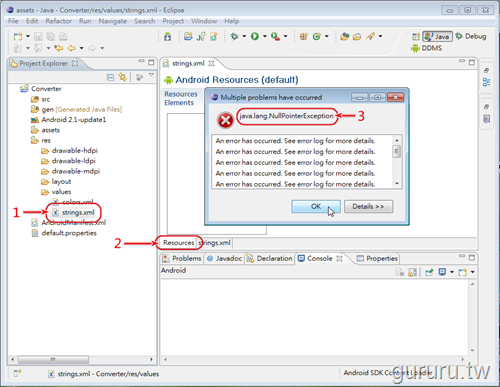This screenshot has width=500, height=387.
Task: Open the New file dropdown arrow
Action: click(x=28, y=36)
